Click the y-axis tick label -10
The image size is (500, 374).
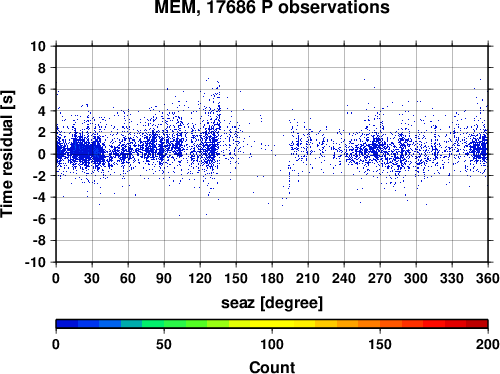tap(35, 262)
